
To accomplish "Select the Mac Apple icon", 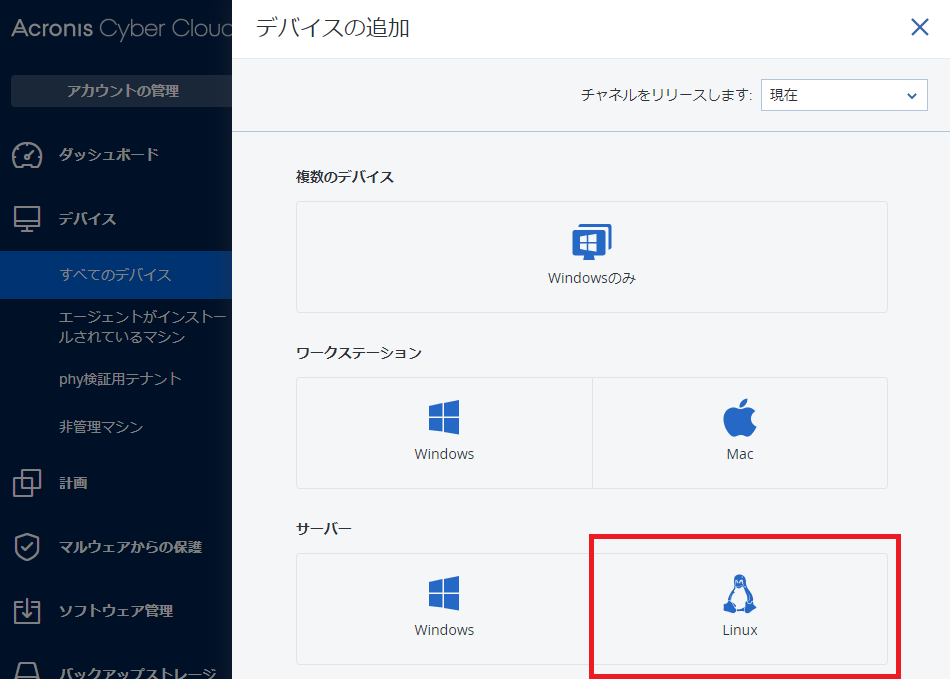I will point(739,416).
